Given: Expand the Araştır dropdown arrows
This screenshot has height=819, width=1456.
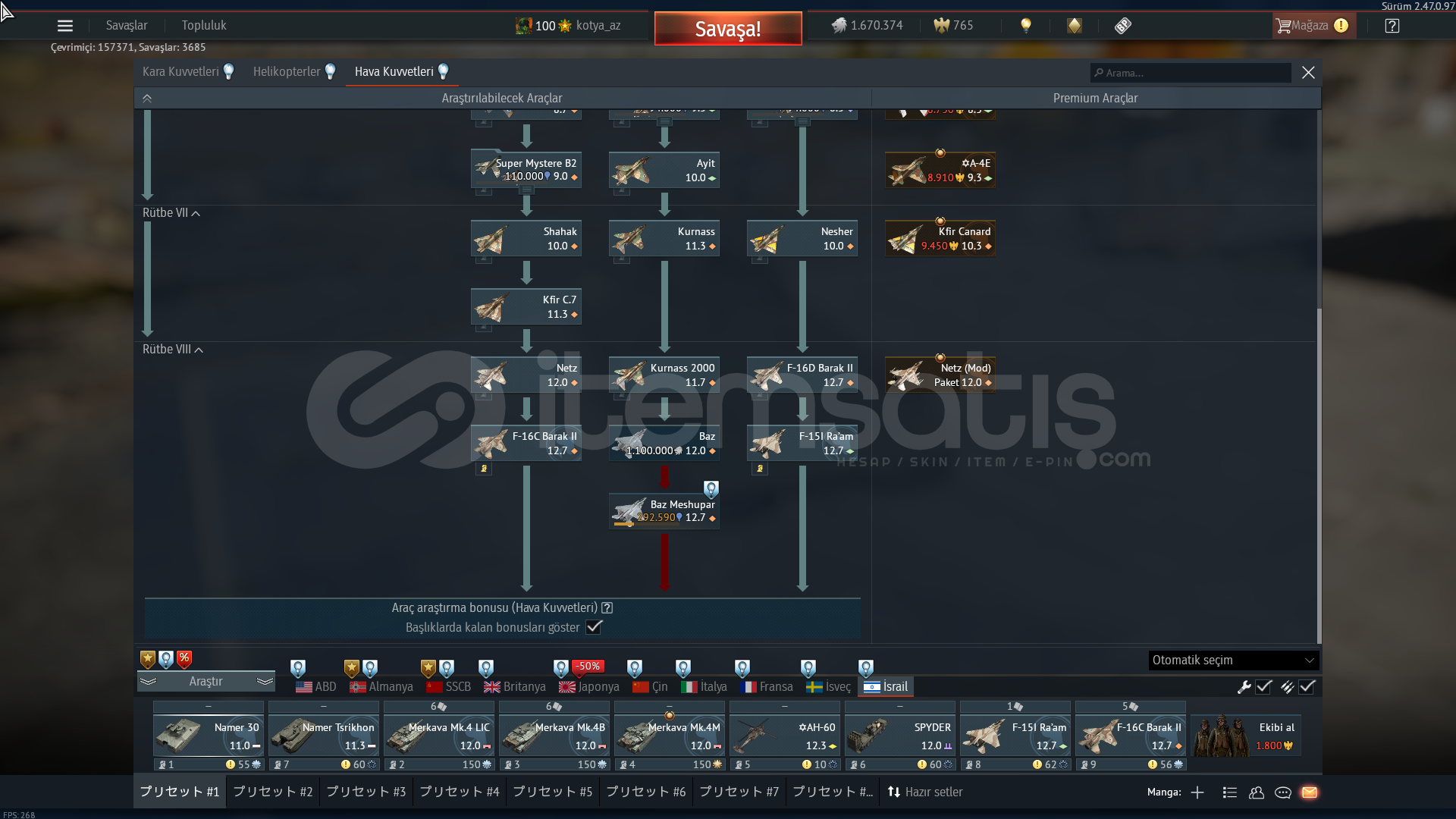Looking at the screenshot, I should click(206, 682).
